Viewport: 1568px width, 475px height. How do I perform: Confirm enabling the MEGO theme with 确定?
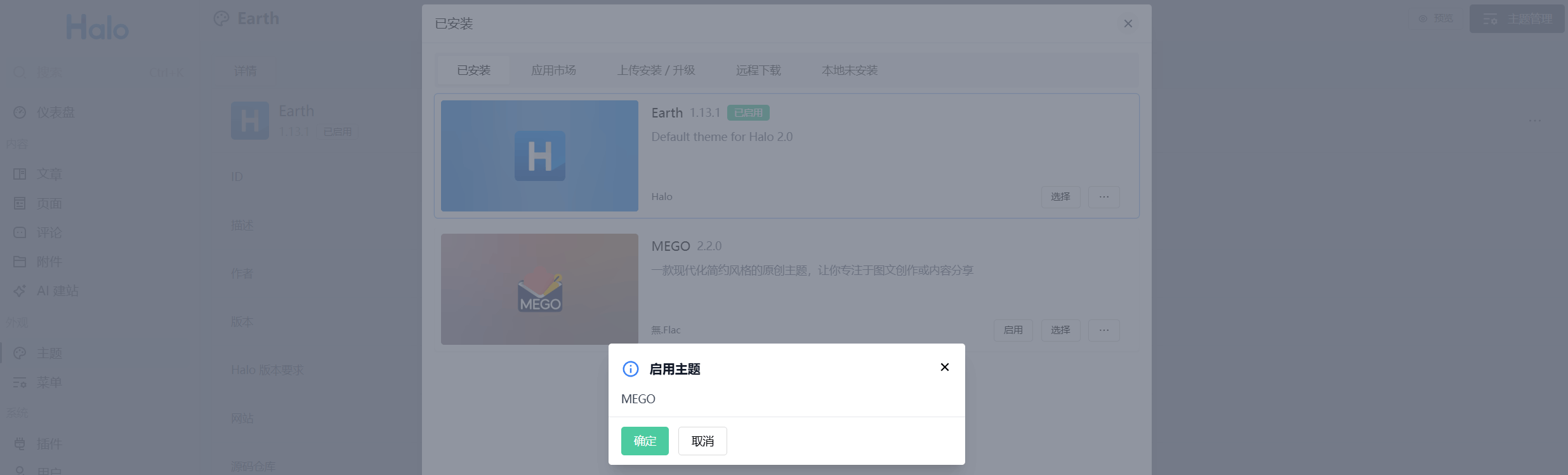pos(644,441)
